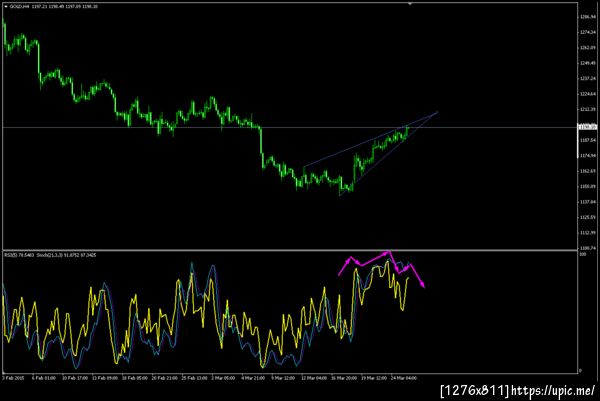The height and width of the screenshot is (401, 600).
Task: Click the 9 Mar 12:00 time label
Action: click(x=283, y=378)
